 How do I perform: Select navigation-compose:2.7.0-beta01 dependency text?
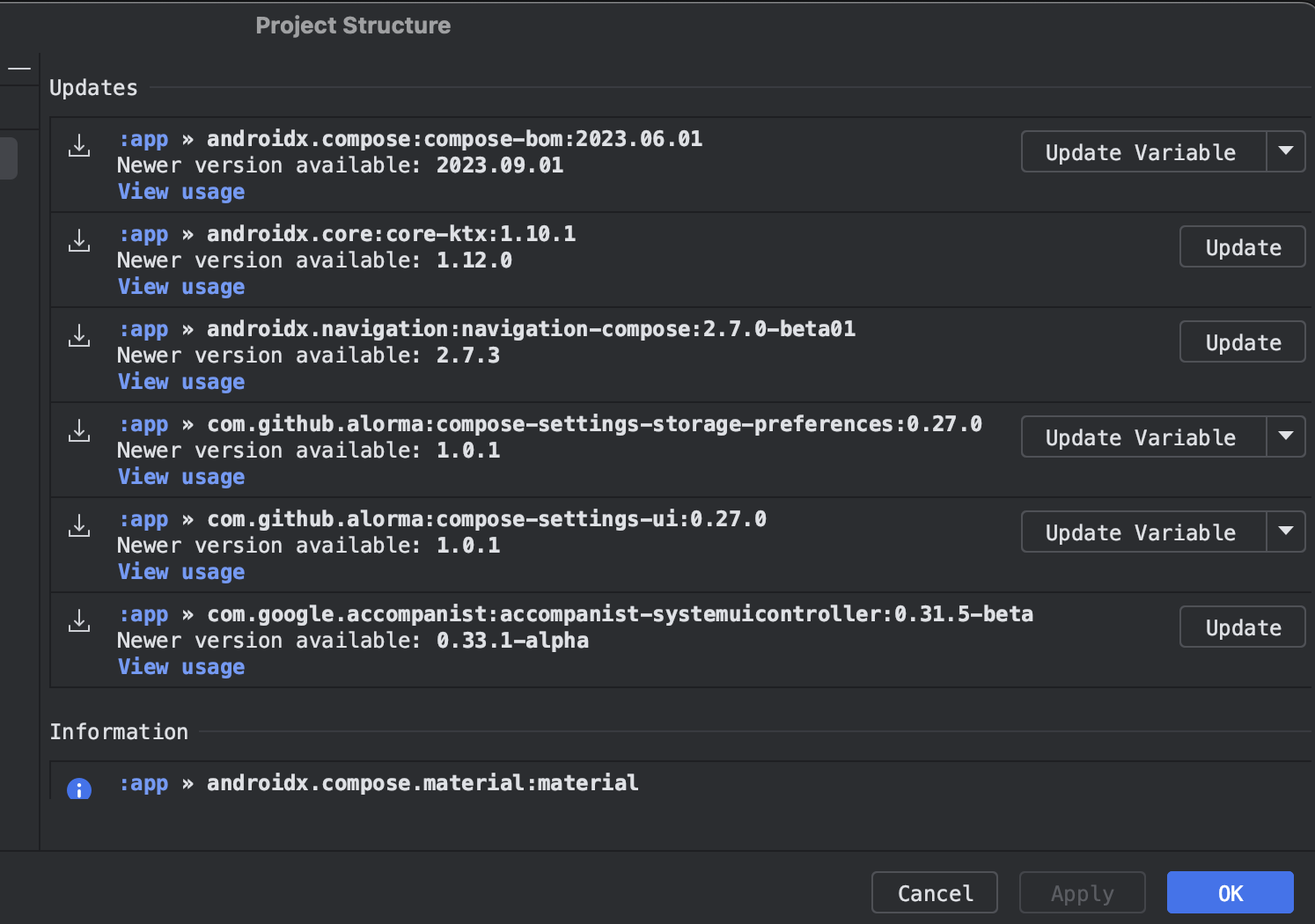[x=531, y=329]
